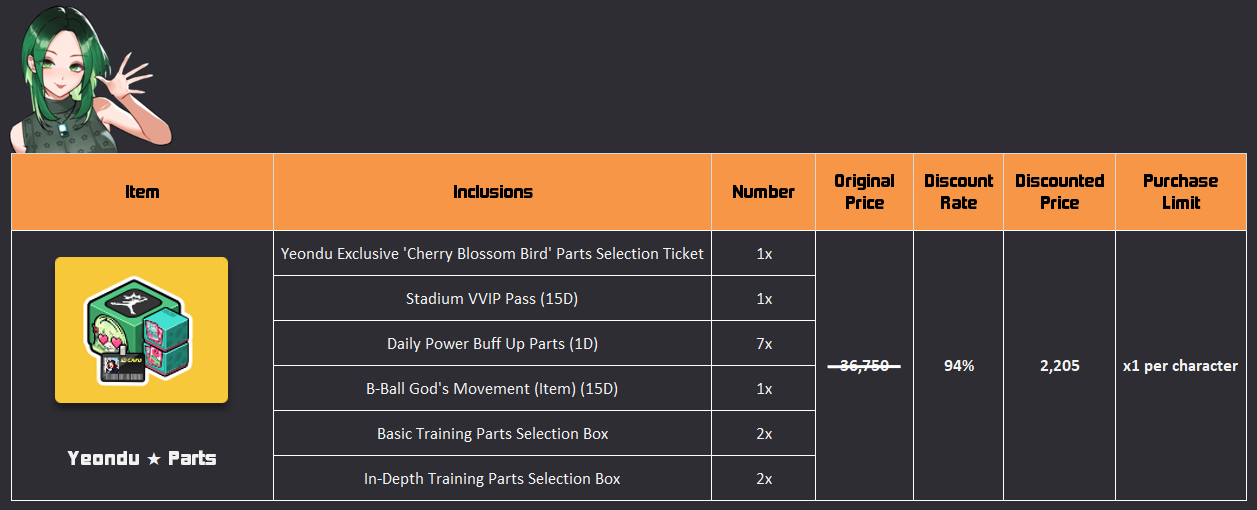This screenshot has height=510, width=1257.
Task: Click the Stadium VVIP Pass (15D) entry
Action: tap(492, 299)
